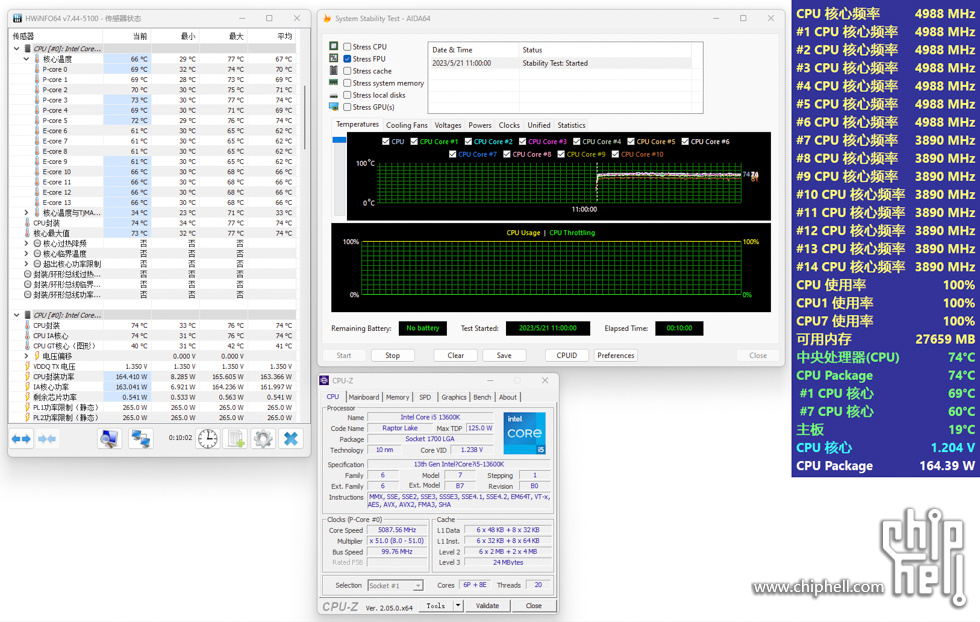The height and width of the screenshot is (622, 980).
Task: Toggle the CPU Core #3 graph checkbox
Action: (x=521, y=142)
